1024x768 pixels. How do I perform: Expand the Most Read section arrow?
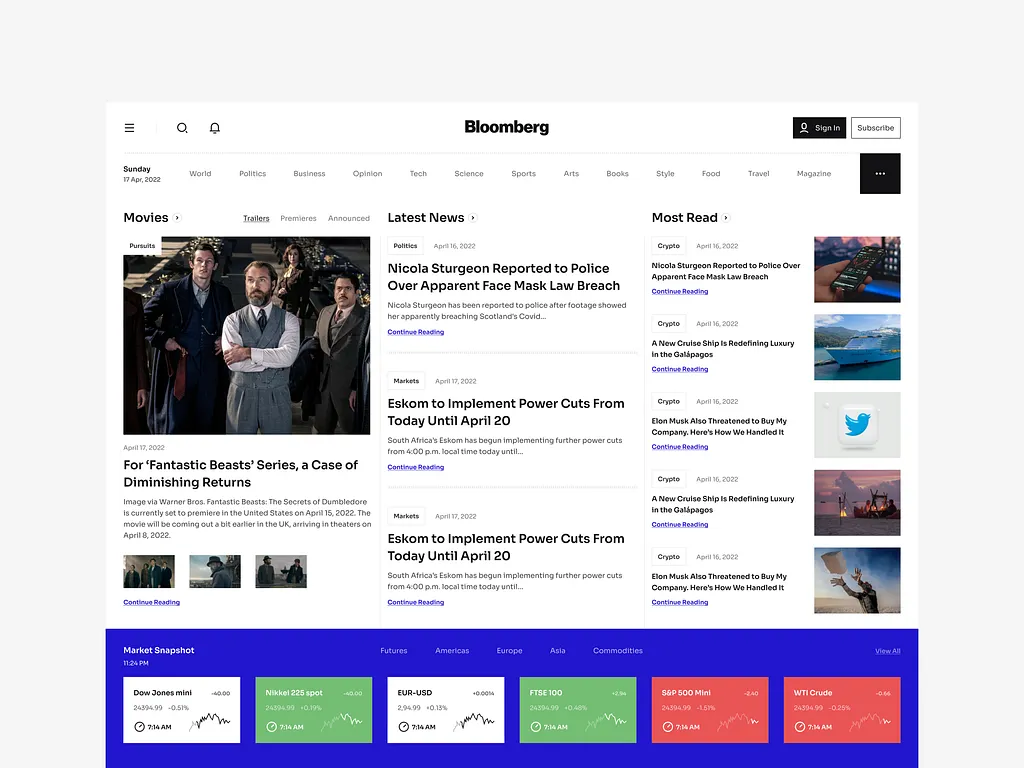(727, 218)
